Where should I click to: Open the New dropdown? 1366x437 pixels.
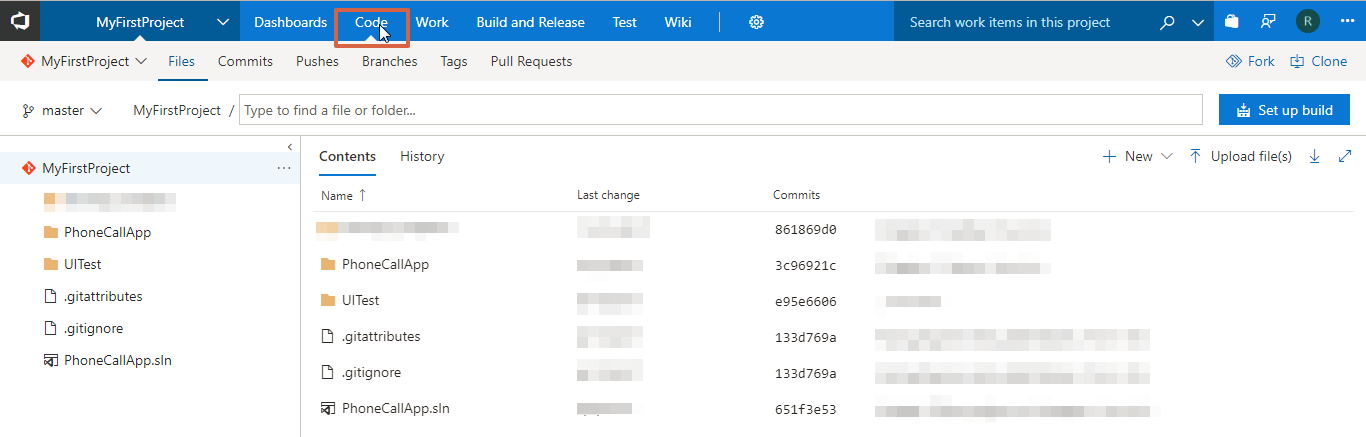(1137, 156)
